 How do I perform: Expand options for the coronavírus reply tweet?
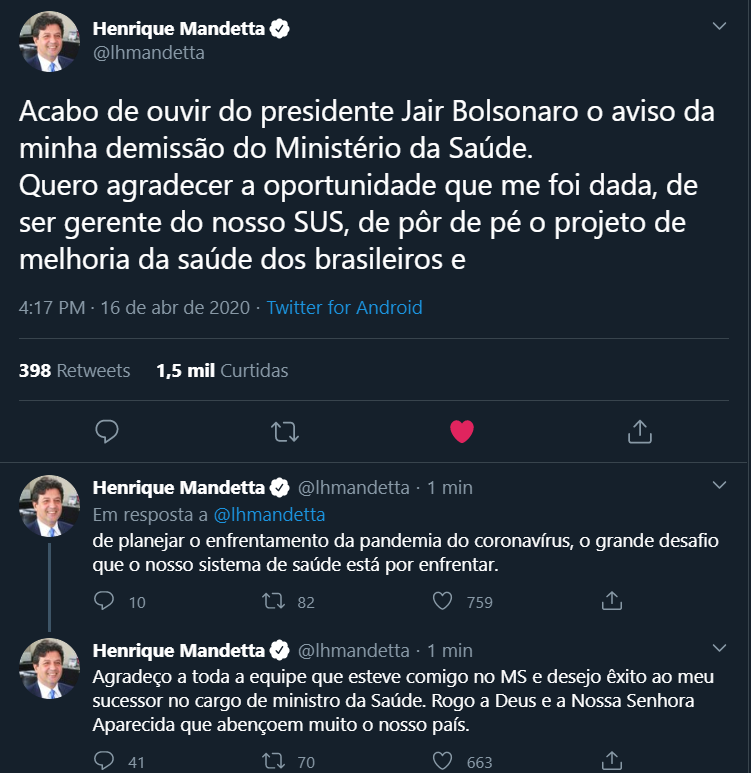(718, 485)
